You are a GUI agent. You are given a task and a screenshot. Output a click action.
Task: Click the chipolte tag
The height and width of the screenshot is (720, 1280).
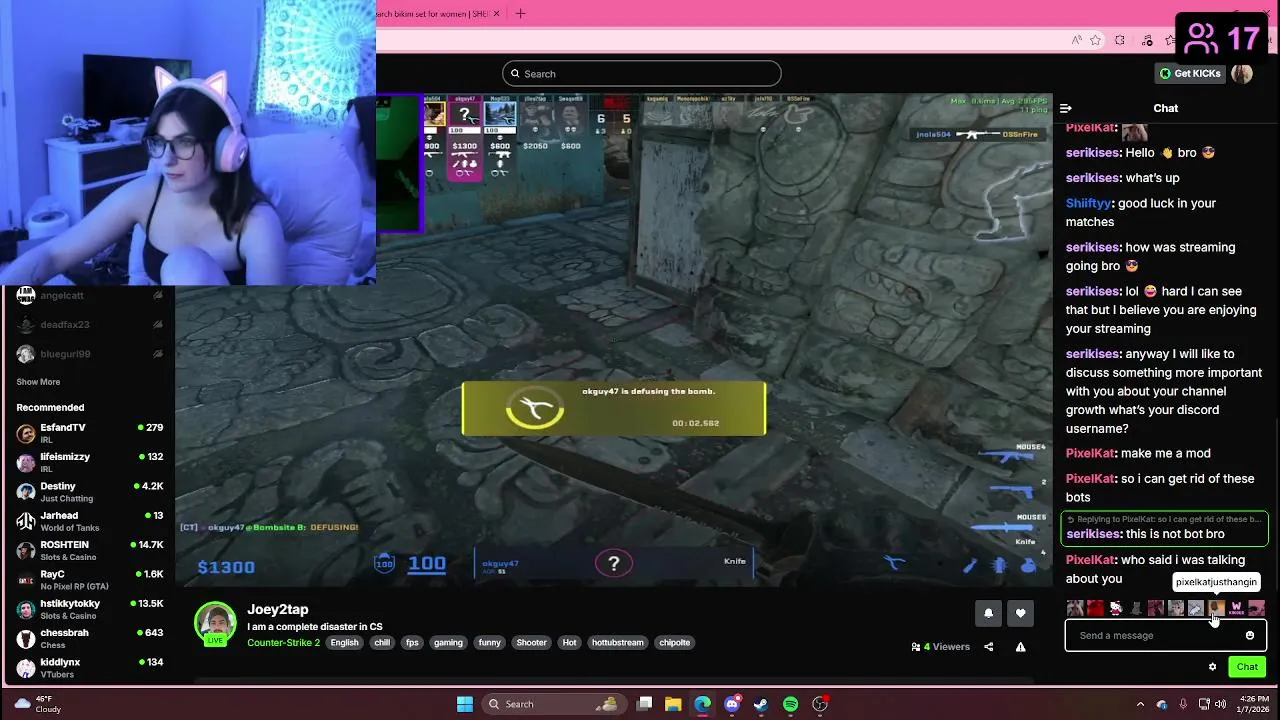pos(674,643)
